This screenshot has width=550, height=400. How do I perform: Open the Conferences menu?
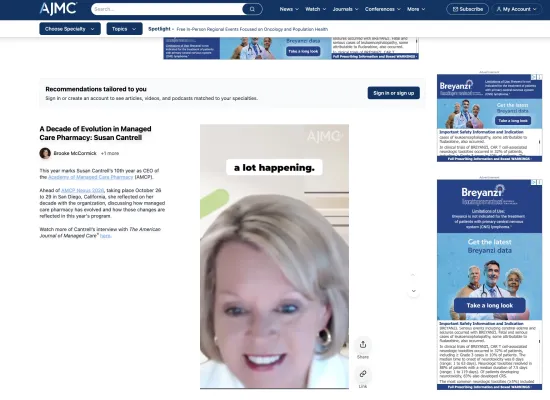click(x=382, y=9)
